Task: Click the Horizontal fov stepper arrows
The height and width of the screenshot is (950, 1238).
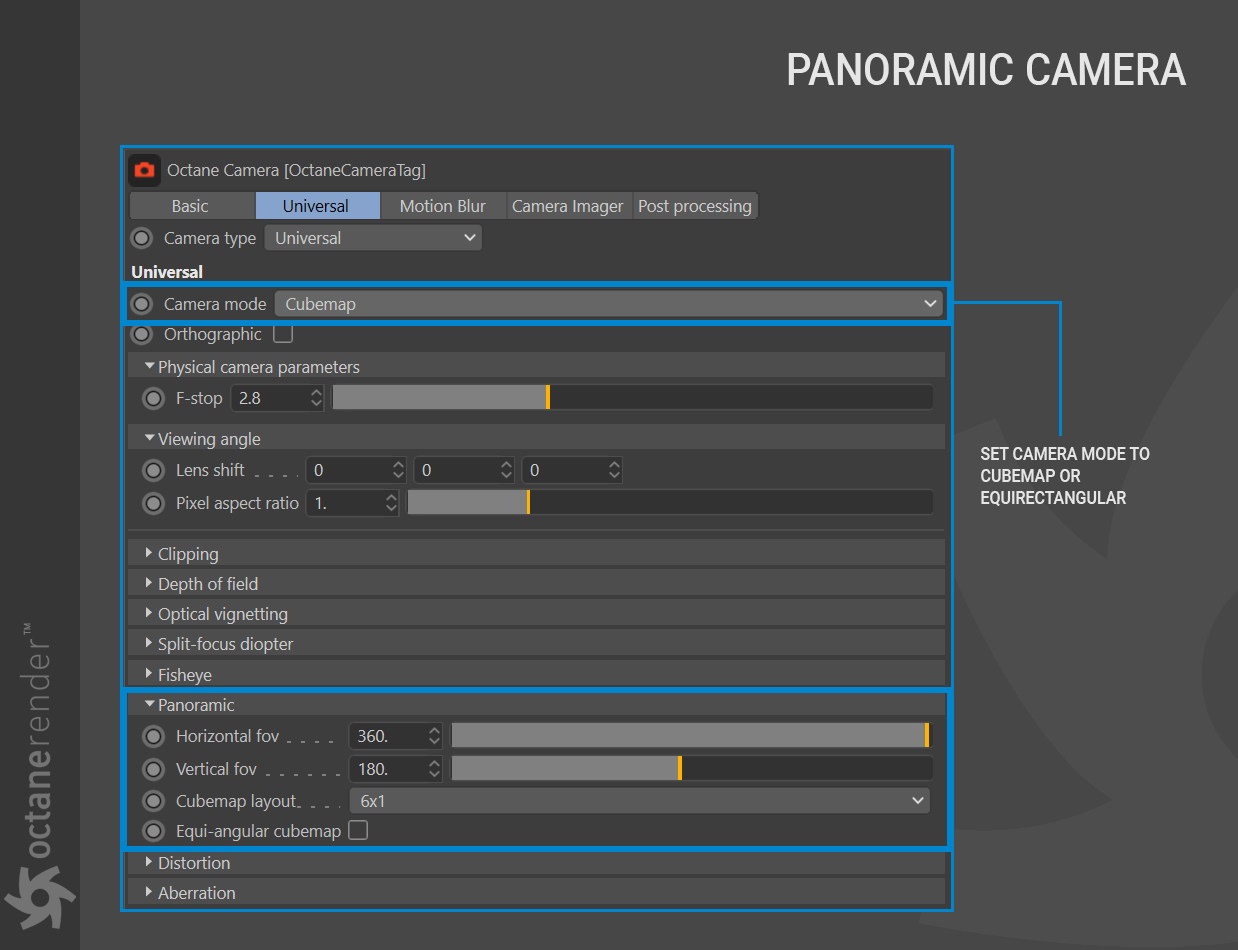Action: tap(434, 736)
